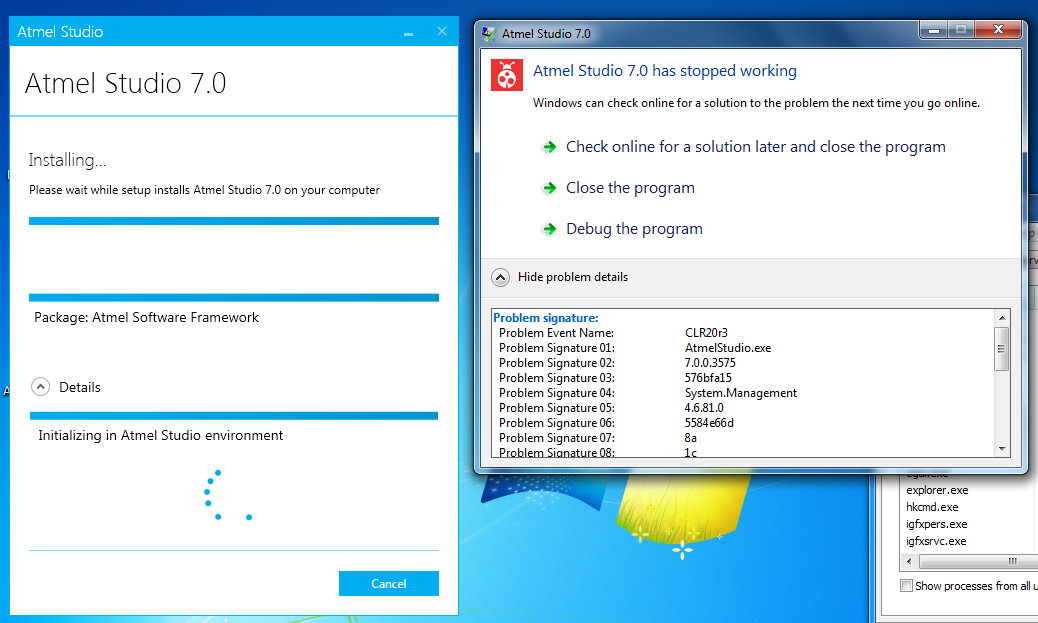
Task: Click the AtmelStudio.exe signature value
Action: coord(728,348)
